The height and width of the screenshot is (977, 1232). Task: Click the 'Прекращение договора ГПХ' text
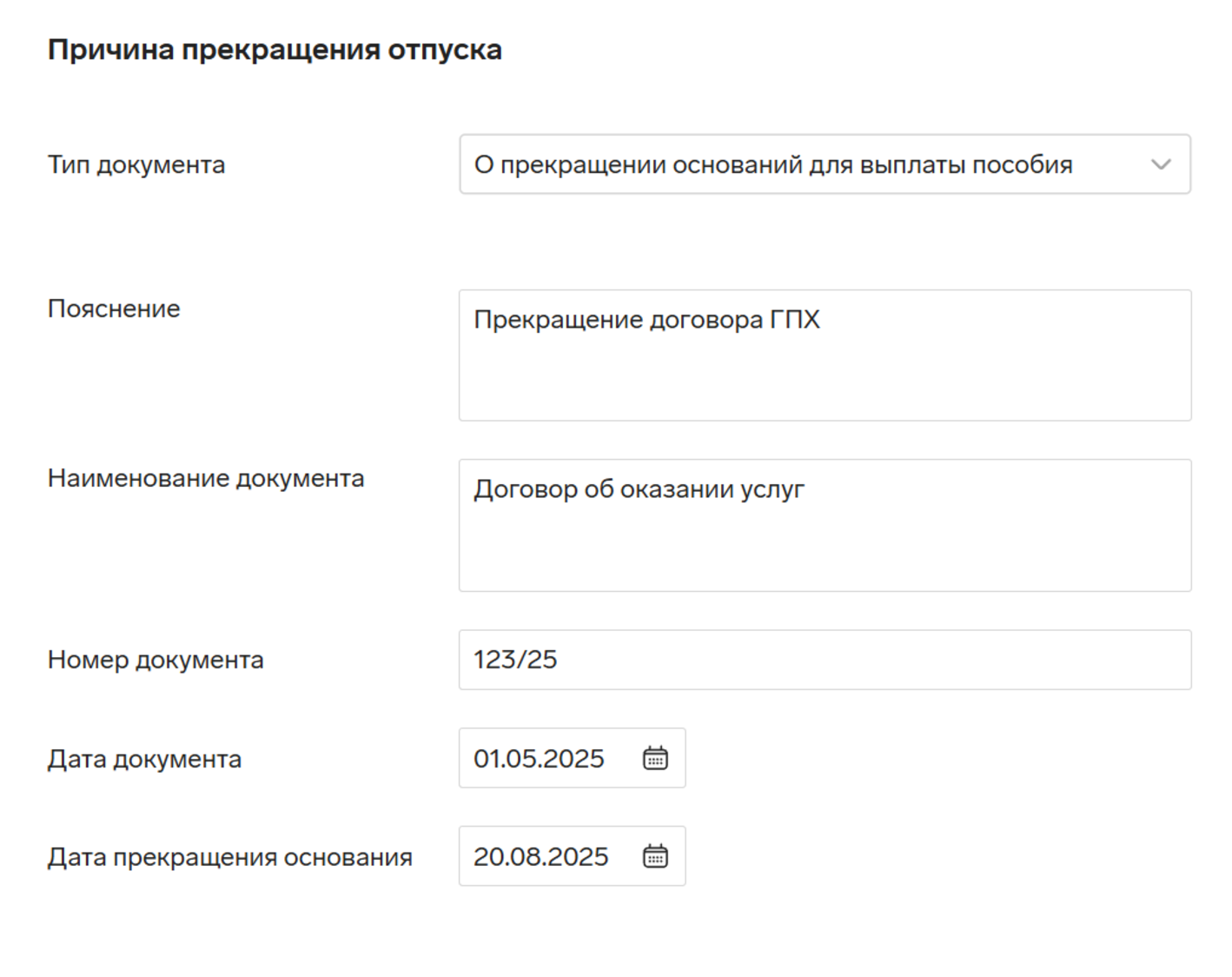click(646, 320)
